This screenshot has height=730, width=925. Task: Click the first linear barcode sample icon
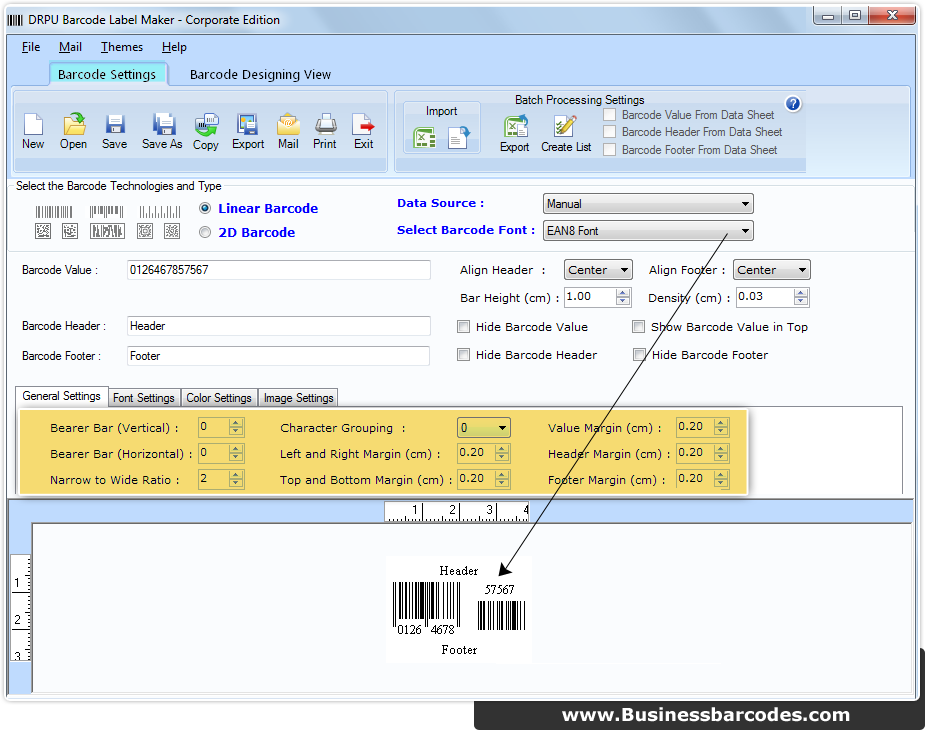tap(54, 212)
